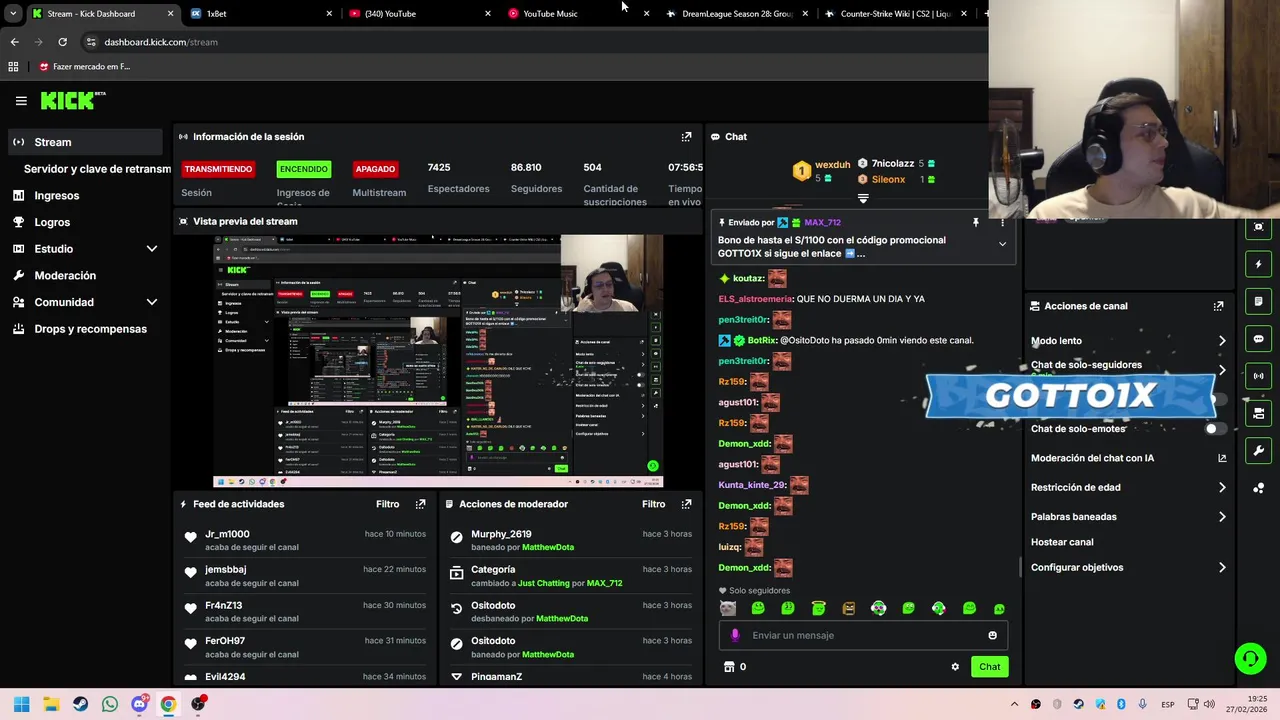The width and height of the screenshot is (1280, 720).
Task: Open chat settings gear
Action: 955,667
